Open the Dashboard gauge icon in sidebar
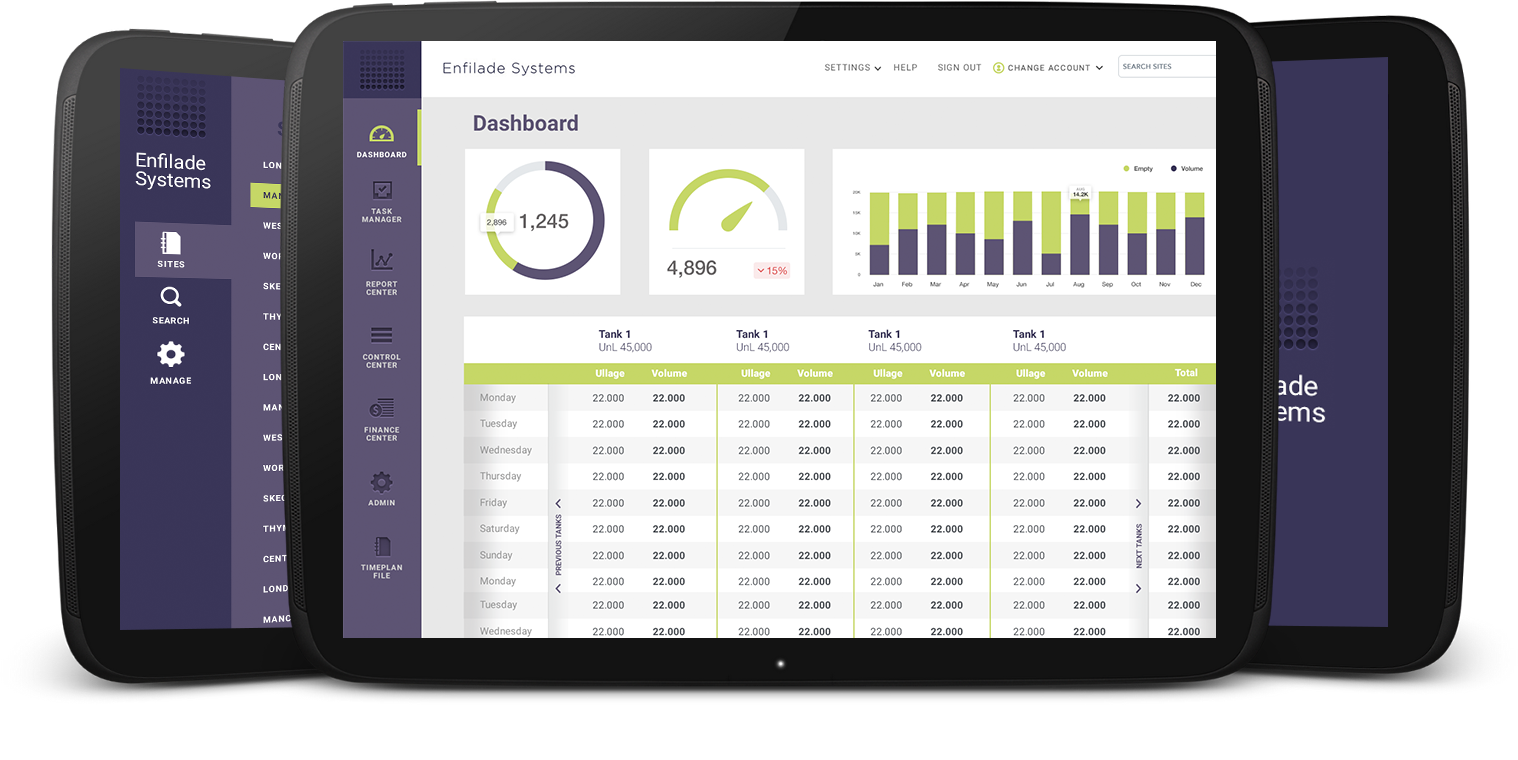This screenshot has height=760, width=1518. (x=381, y=134)
